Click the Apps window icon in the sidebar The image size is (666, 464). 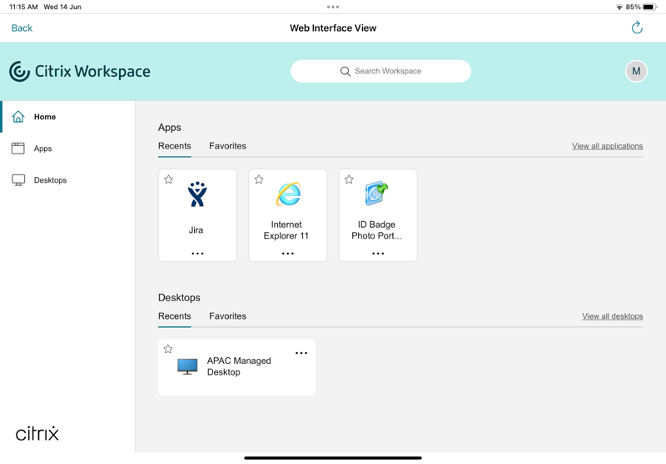pos(18,148)
